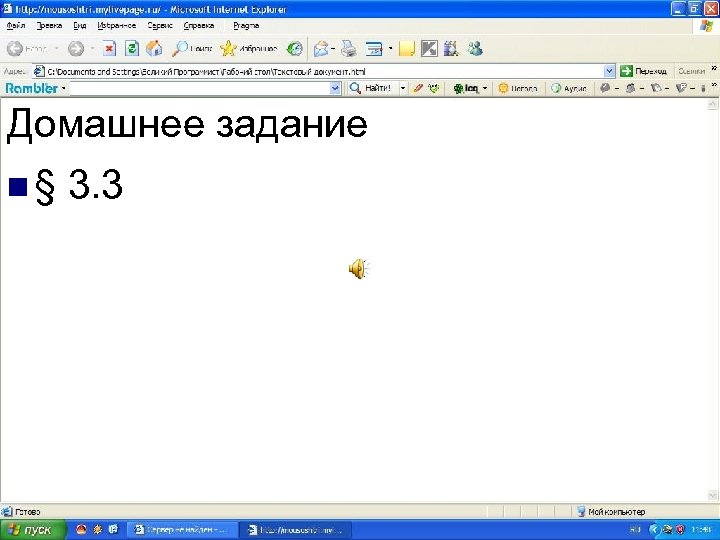720x540 pixels.
Task: Open the Вид menu
Action: [x=80, y=26]
